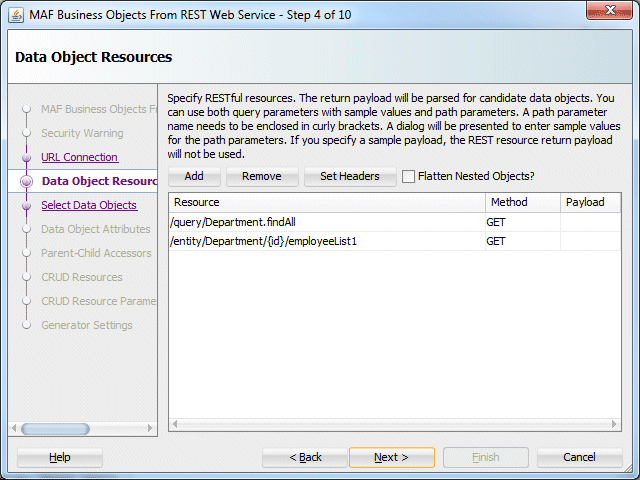Viewport: 640px width, 480px height.
Task: Open Help for this wizard
Action: tap(60, 458)
